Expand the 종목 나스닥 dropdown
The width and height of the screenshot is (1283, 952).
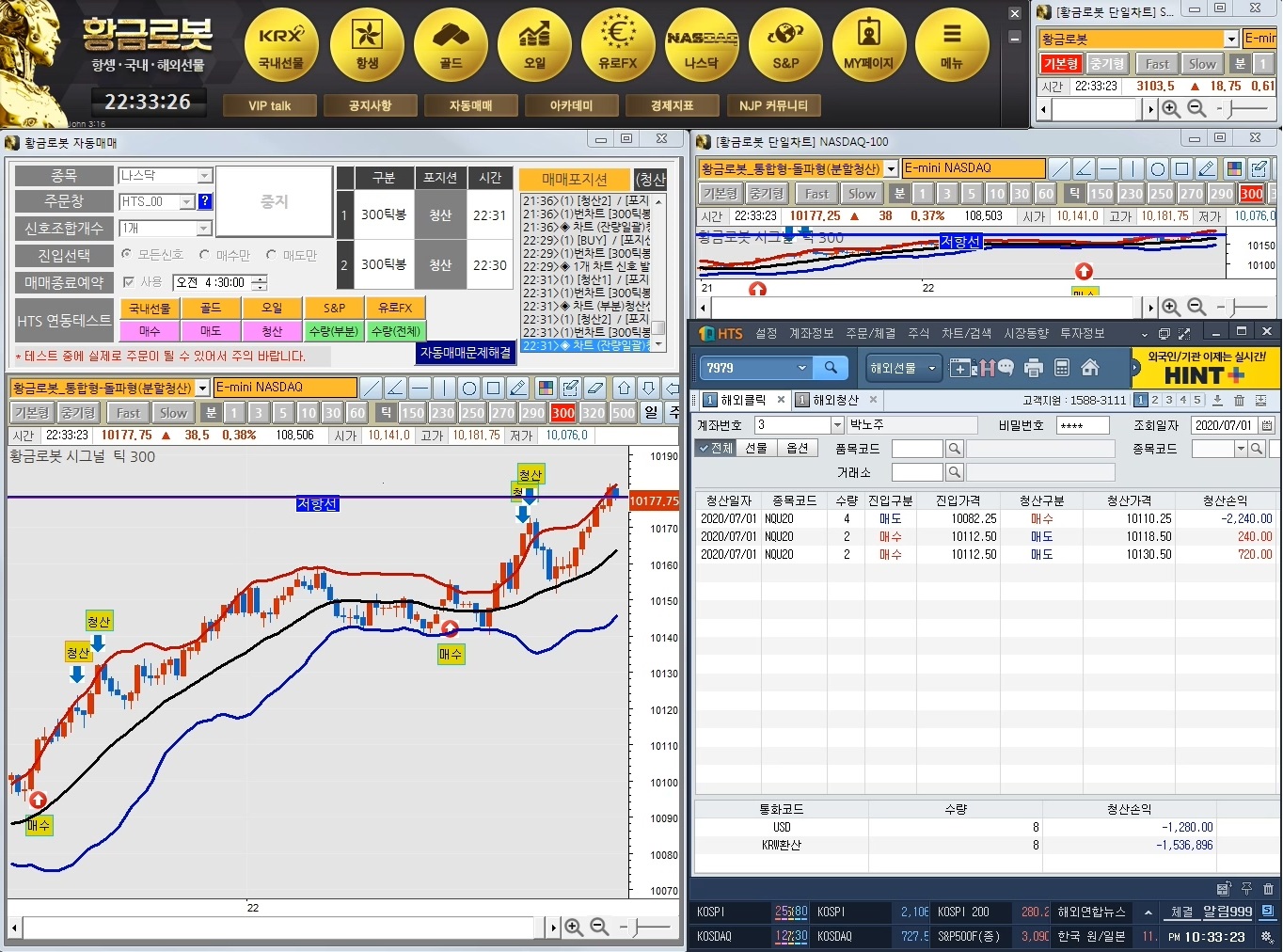204,176
